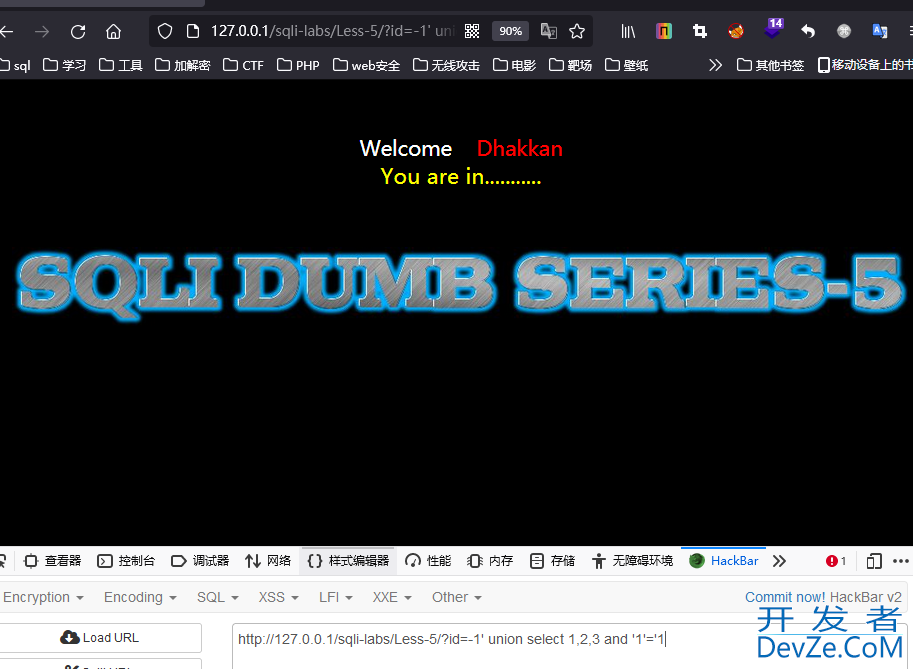Open 移动设备上的书签 folder
The image size is (913, 669).
[865, 65]
